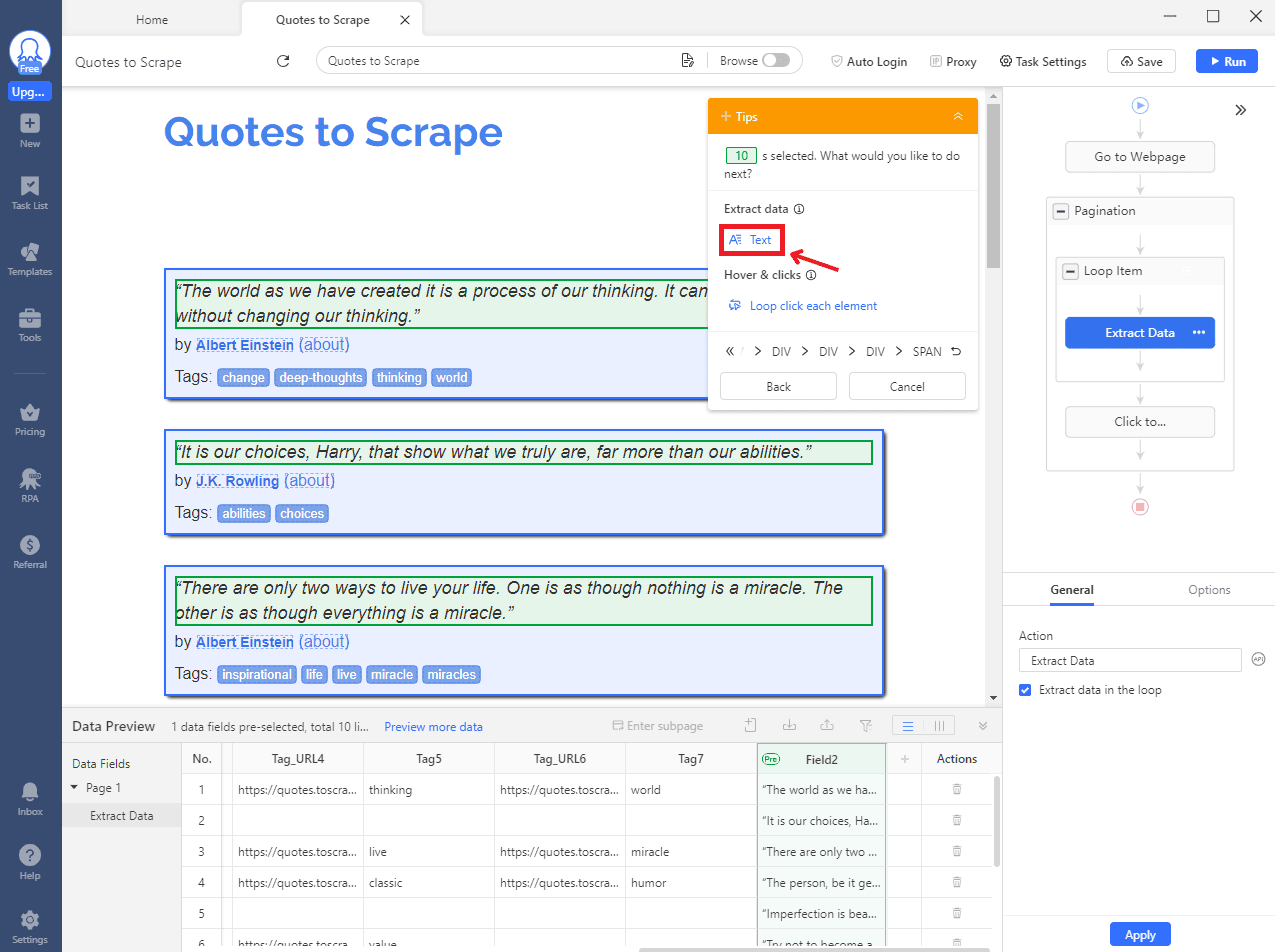Collapse the Tips panel with chevron

pos(957,117)
